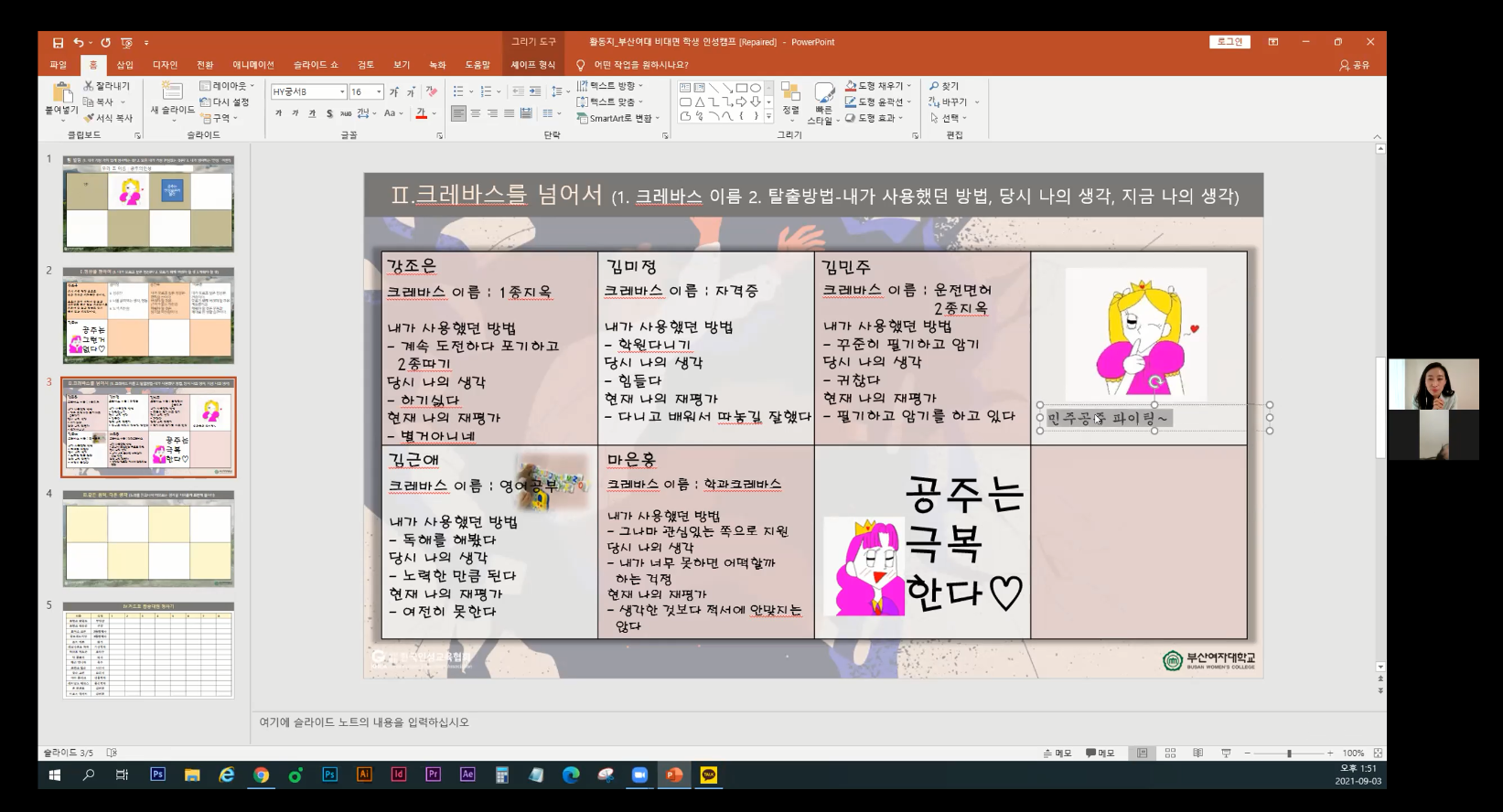Justify paragraph text
This screenshot has height=812, width=1503.
coord(509,113)
